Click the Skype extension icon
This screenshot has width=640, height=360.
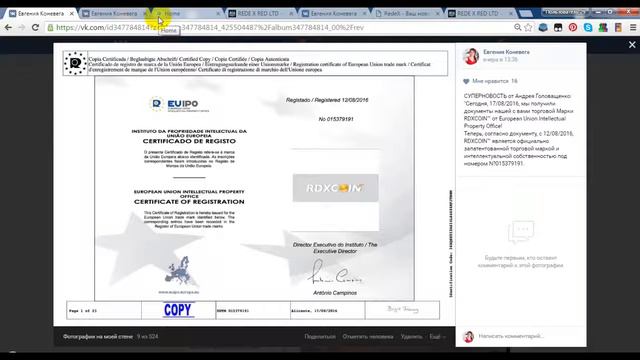588,27
